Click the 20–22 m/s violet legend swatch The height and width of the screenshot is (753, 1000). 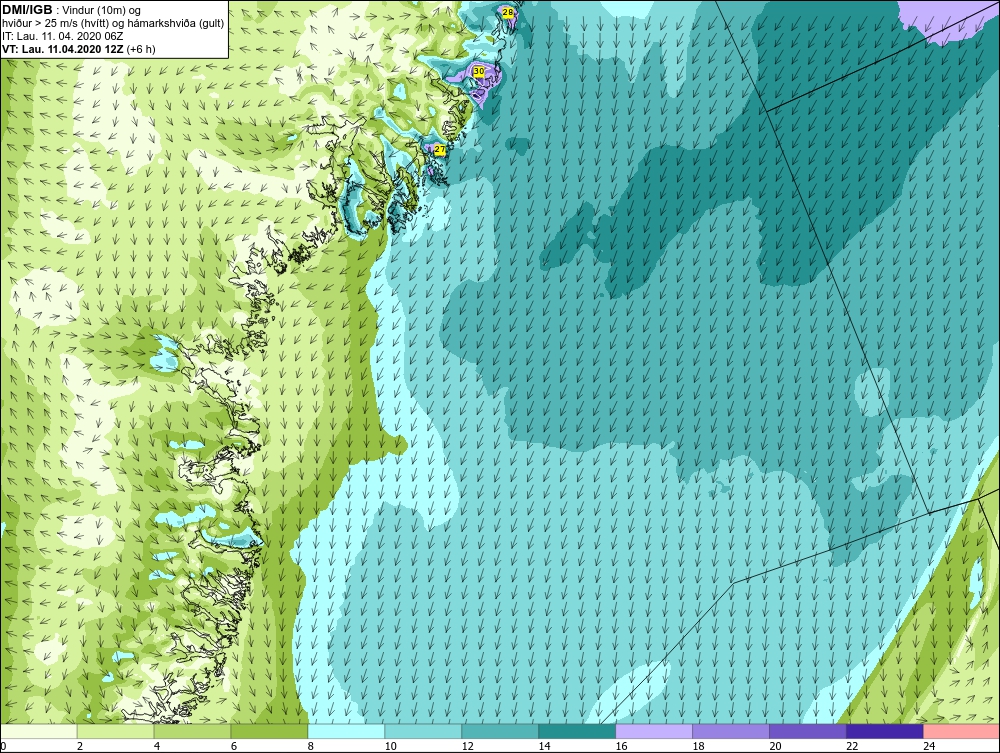point(808,731)
